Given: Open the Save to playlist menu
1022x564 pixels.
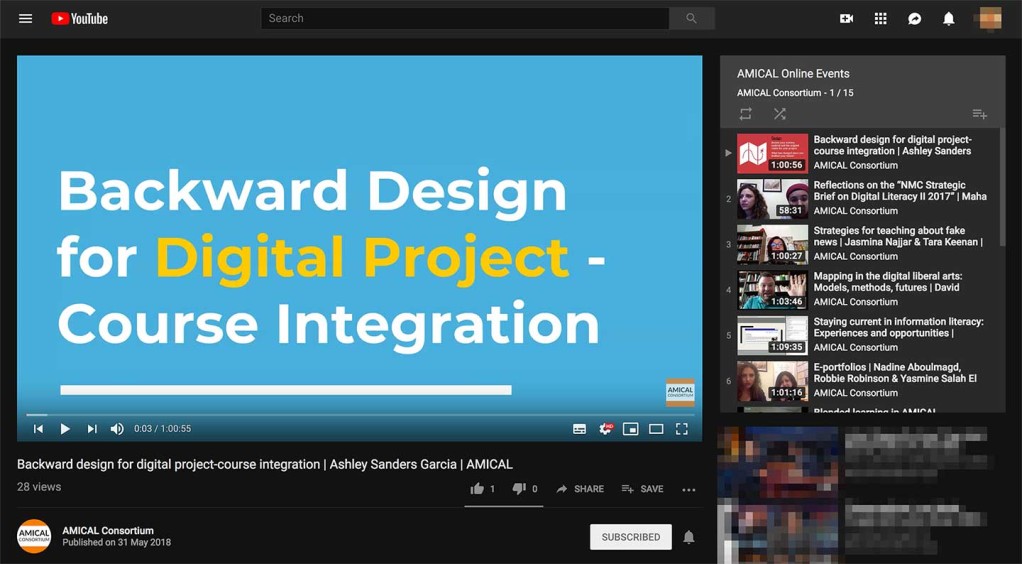Looking at the screenshot, I should [642, 489].
